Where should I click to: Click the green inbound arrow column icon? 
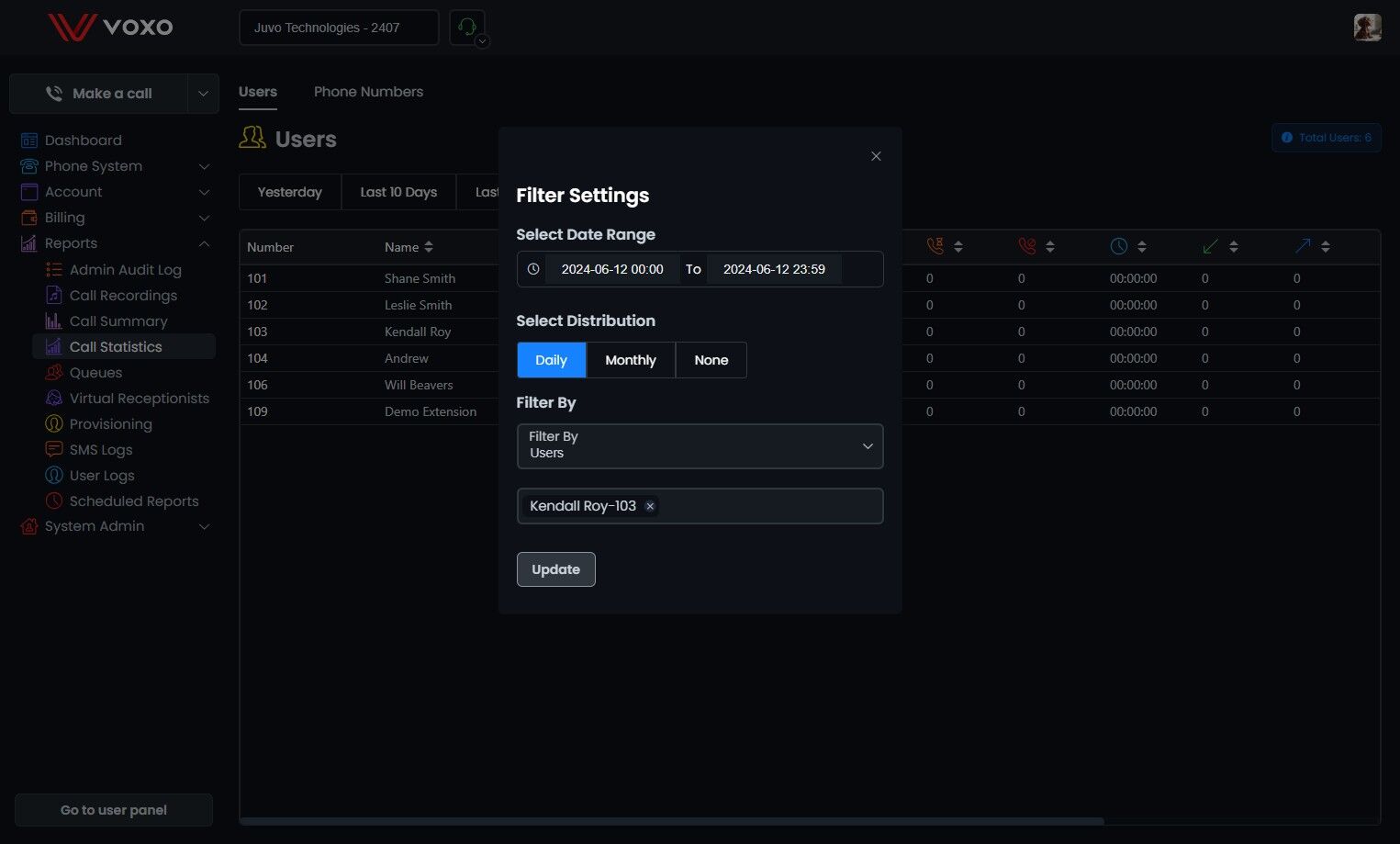click(1210, 246)
